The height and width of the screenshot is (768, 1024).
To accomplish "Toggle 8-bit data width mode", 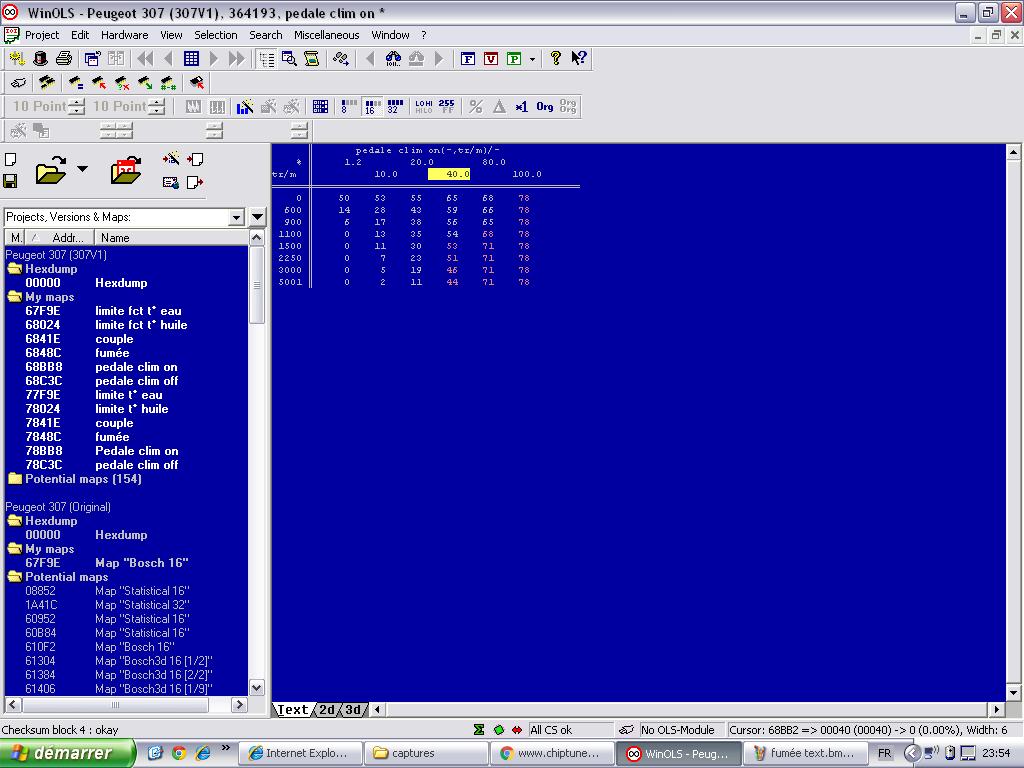I will coord(348,107).
